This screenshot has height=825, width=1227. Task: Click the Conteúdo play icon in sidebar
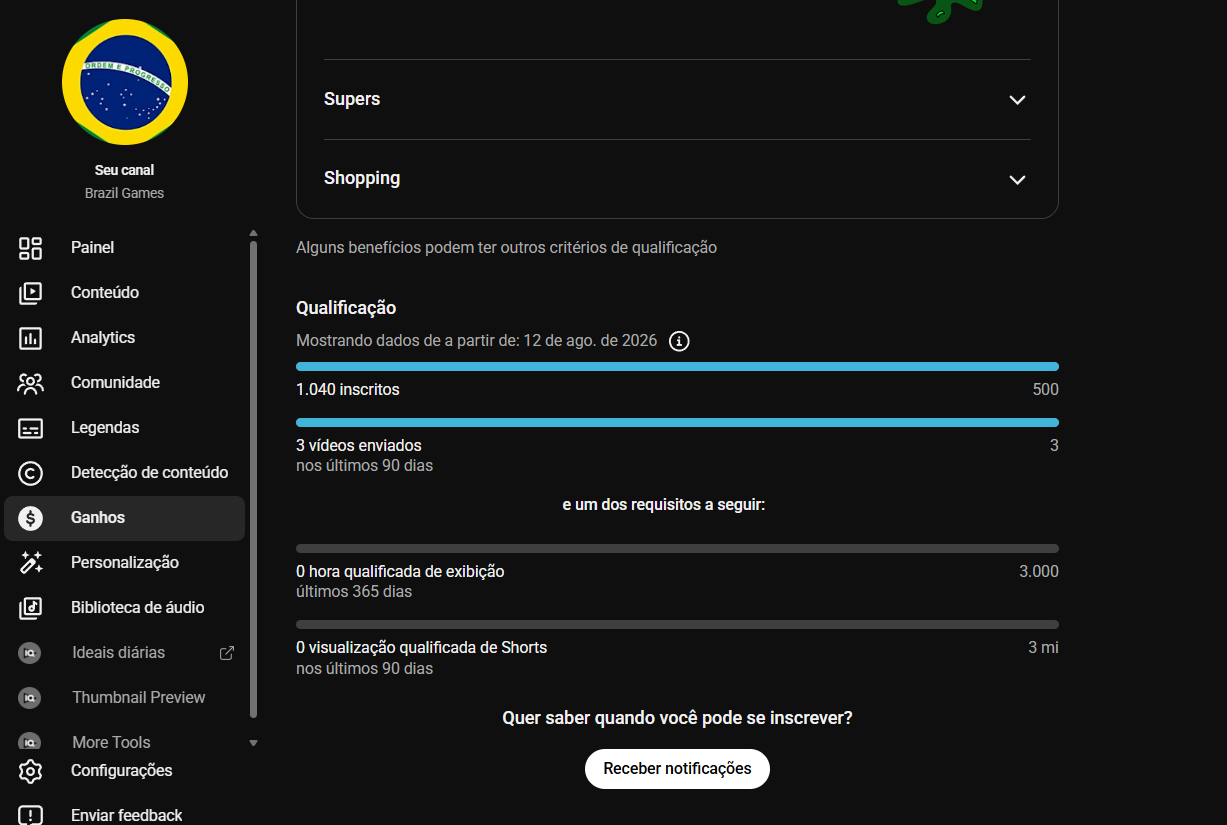(31, 293)
